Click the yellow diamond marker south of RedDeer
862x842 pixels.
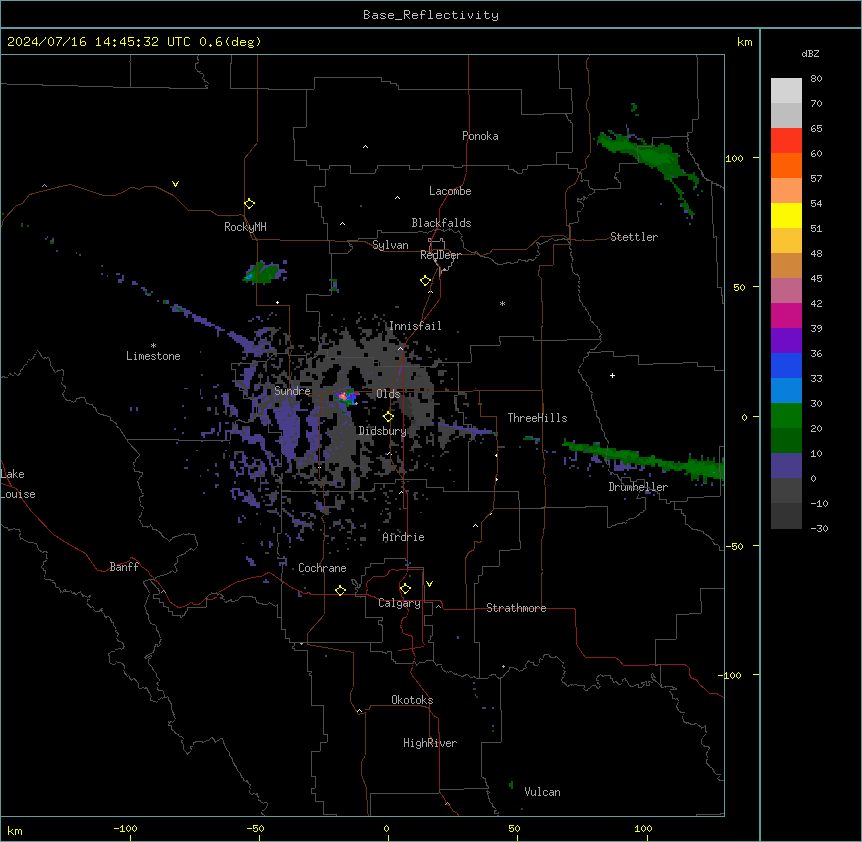pos(425,281)
